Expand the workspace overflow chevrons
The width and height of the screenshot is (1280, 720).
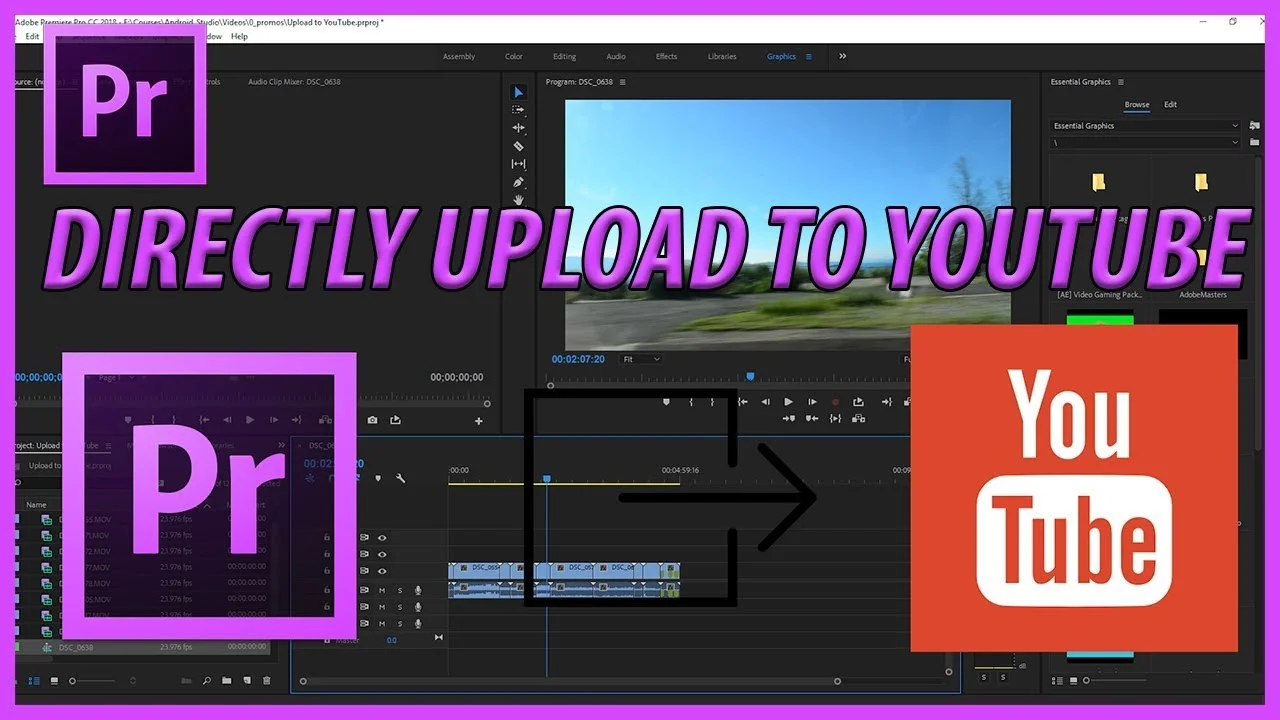coord(842,56)
